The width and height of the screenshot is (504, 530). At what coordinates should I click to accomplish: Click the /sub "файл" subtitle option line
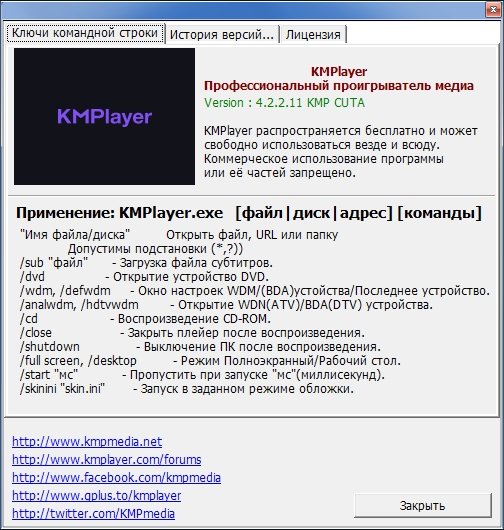coord(146,263)
